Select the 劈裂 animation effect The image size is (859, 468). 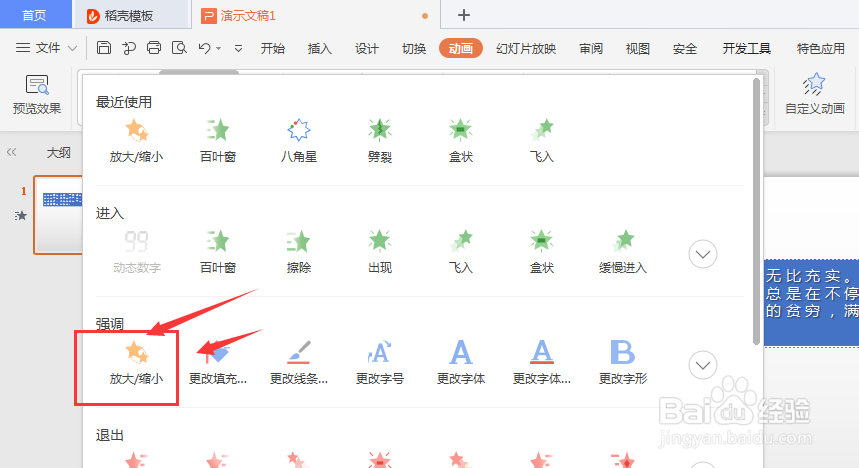pyautogui.click(x=380, y=141)
